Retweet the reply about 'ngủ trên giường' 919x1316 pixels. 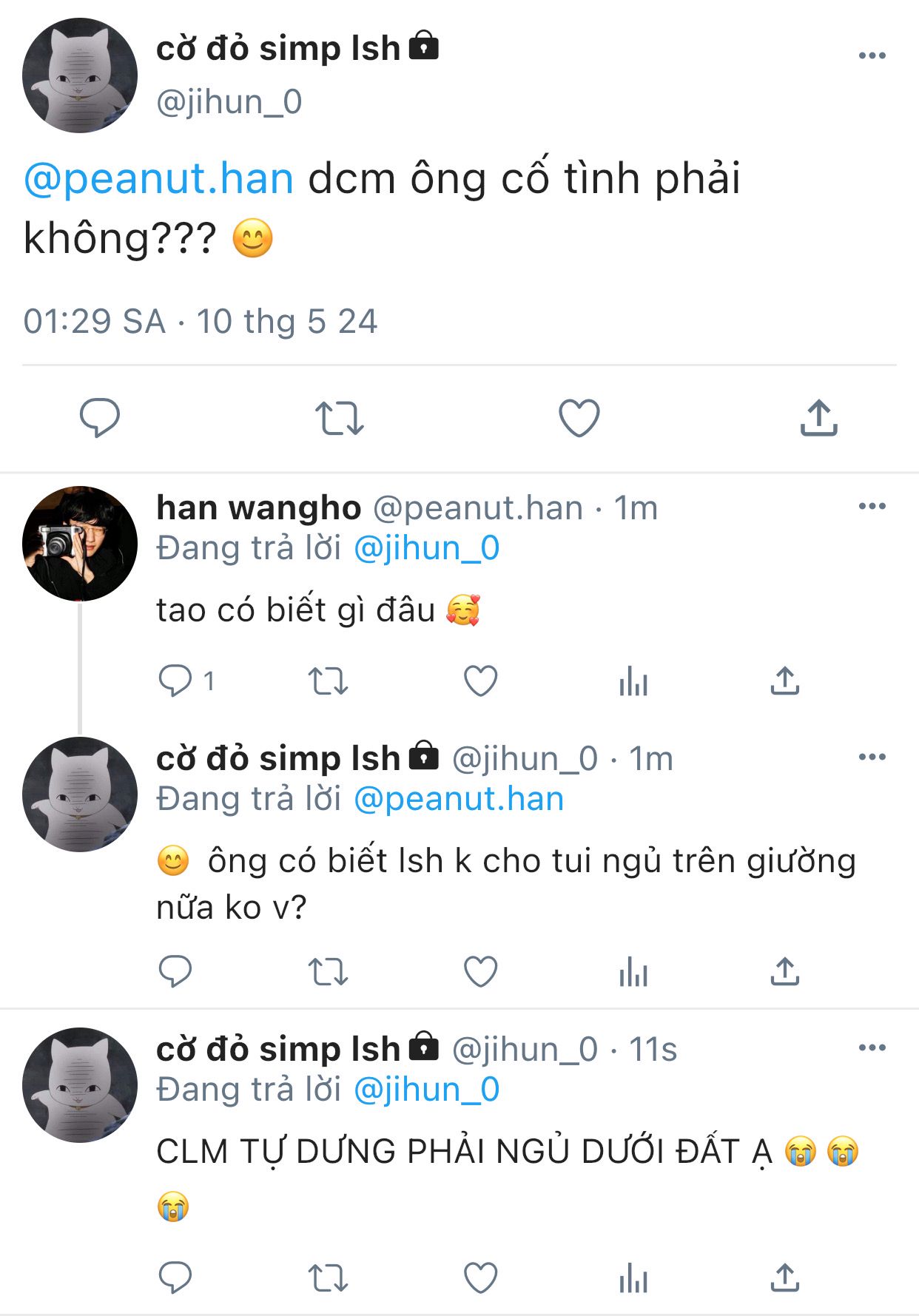point(328,971)
